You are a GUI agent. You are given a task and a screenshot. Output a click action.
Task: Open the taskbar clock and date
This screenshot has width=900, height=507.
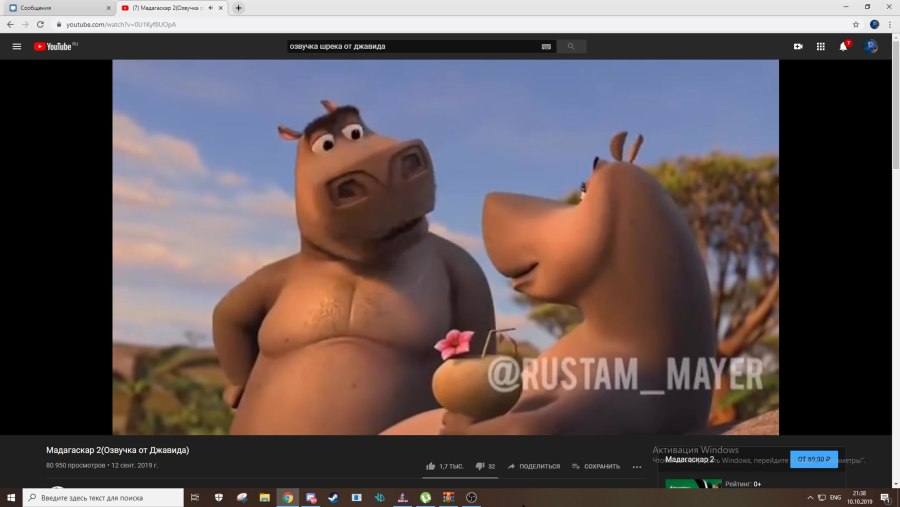pyautogui.click(x=859, y=497)
